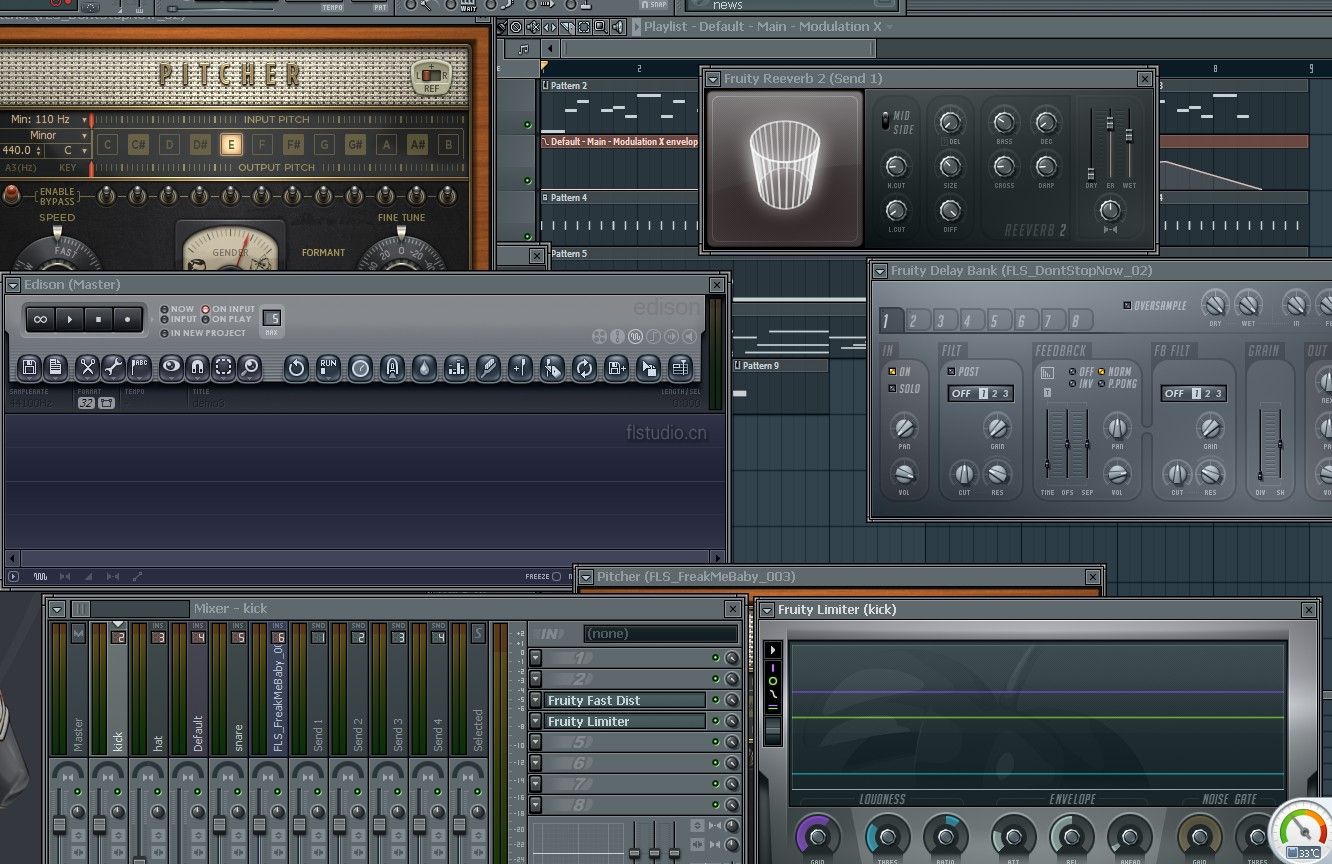Click Edison's undo circular-arrow icon
The width and height of the screenshot is (1332, 864).
click(296, 367)
